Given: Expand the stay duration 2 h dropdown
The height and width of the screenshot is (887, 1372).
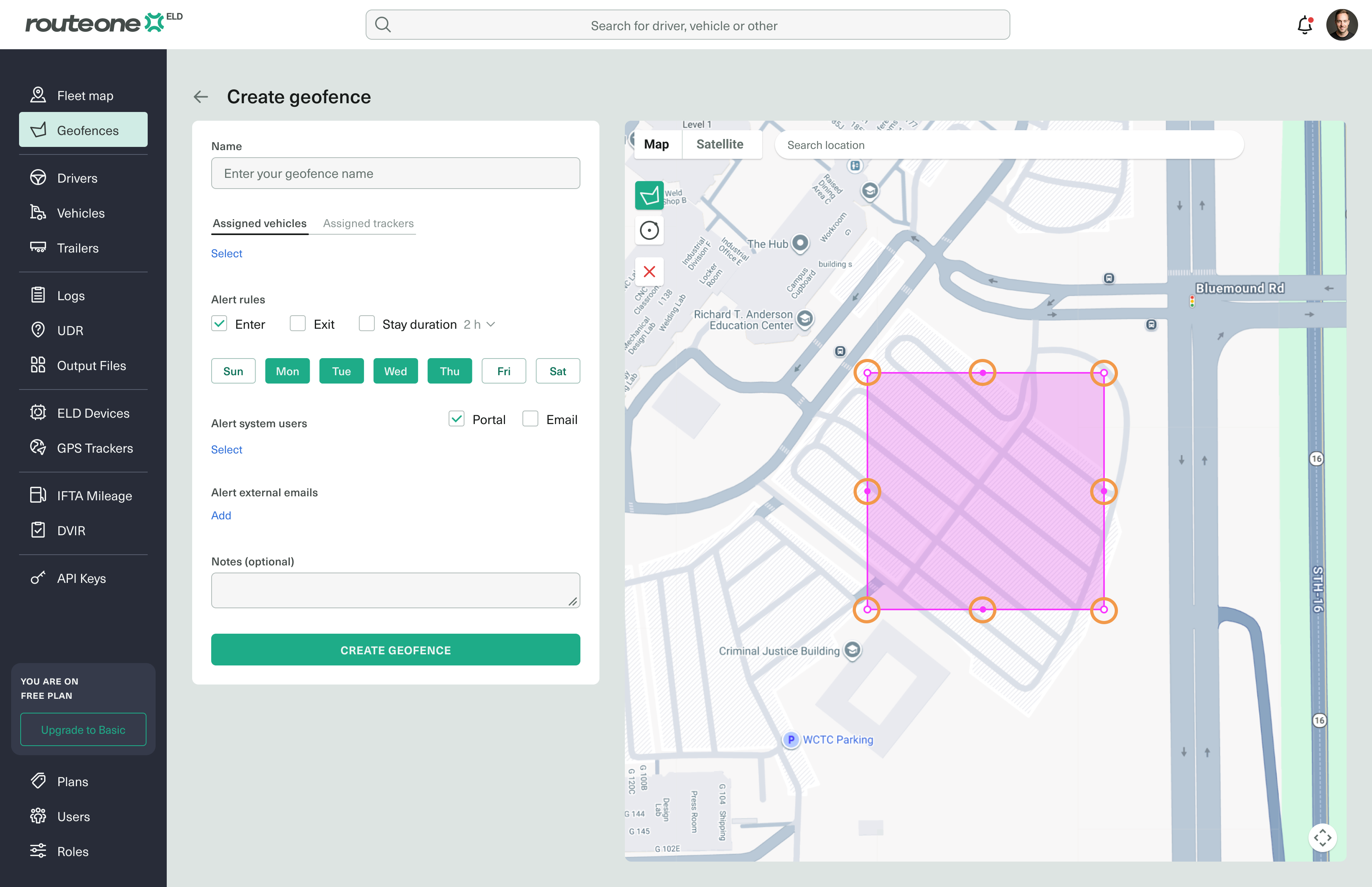Looking at the screenshot, I should pos(480,324).
